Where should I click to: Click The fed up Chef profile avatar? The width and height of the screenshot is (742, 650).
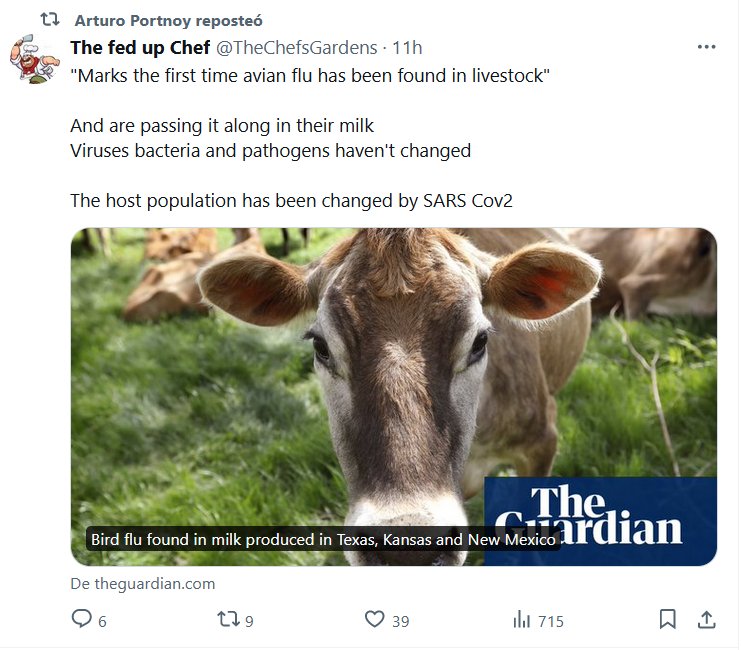35,58
